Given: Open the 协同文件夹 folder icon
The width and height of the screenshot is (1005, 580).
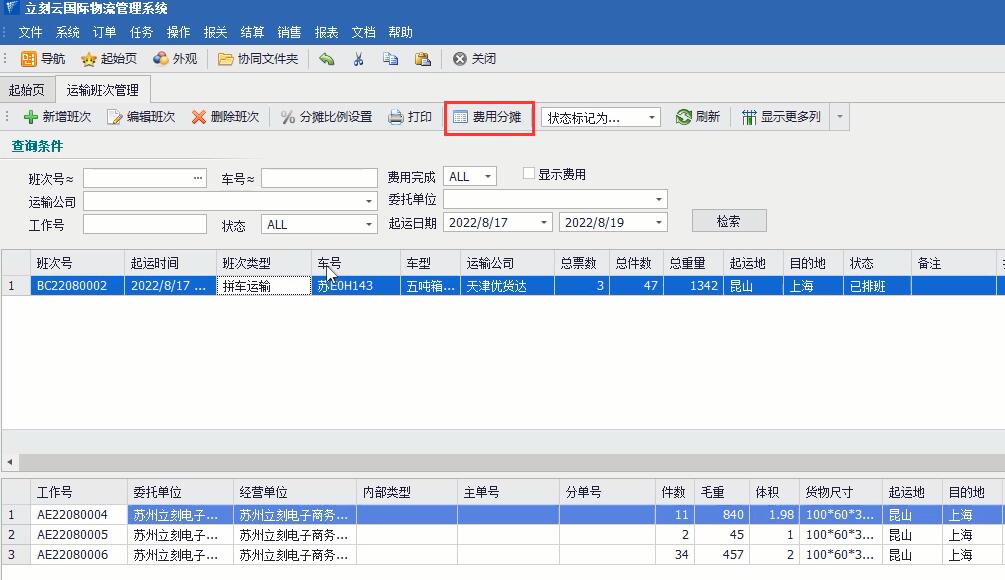Looking at the screenshot, I should 226,59.
